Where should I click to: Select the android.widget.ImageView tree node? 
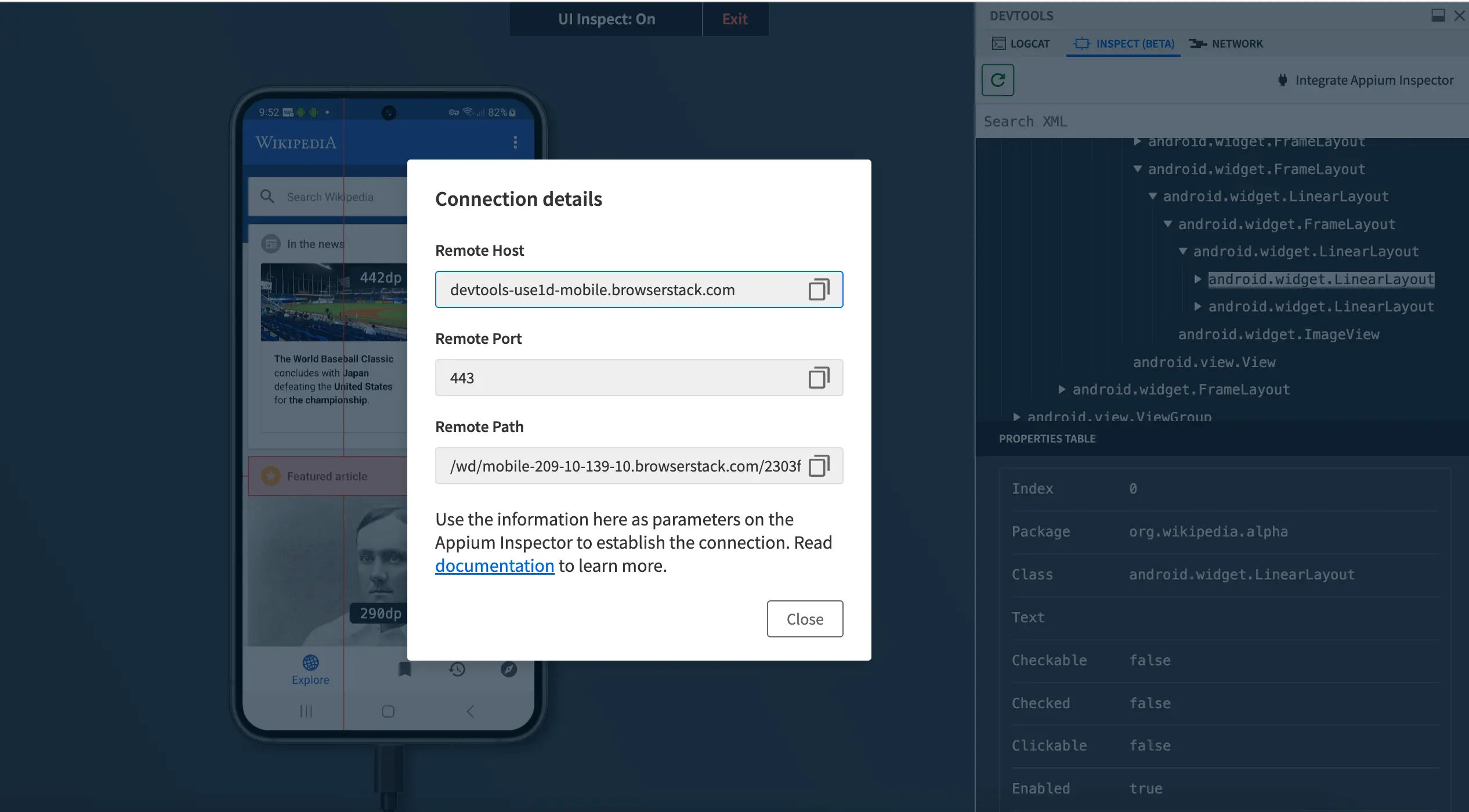click(1278, 335)
